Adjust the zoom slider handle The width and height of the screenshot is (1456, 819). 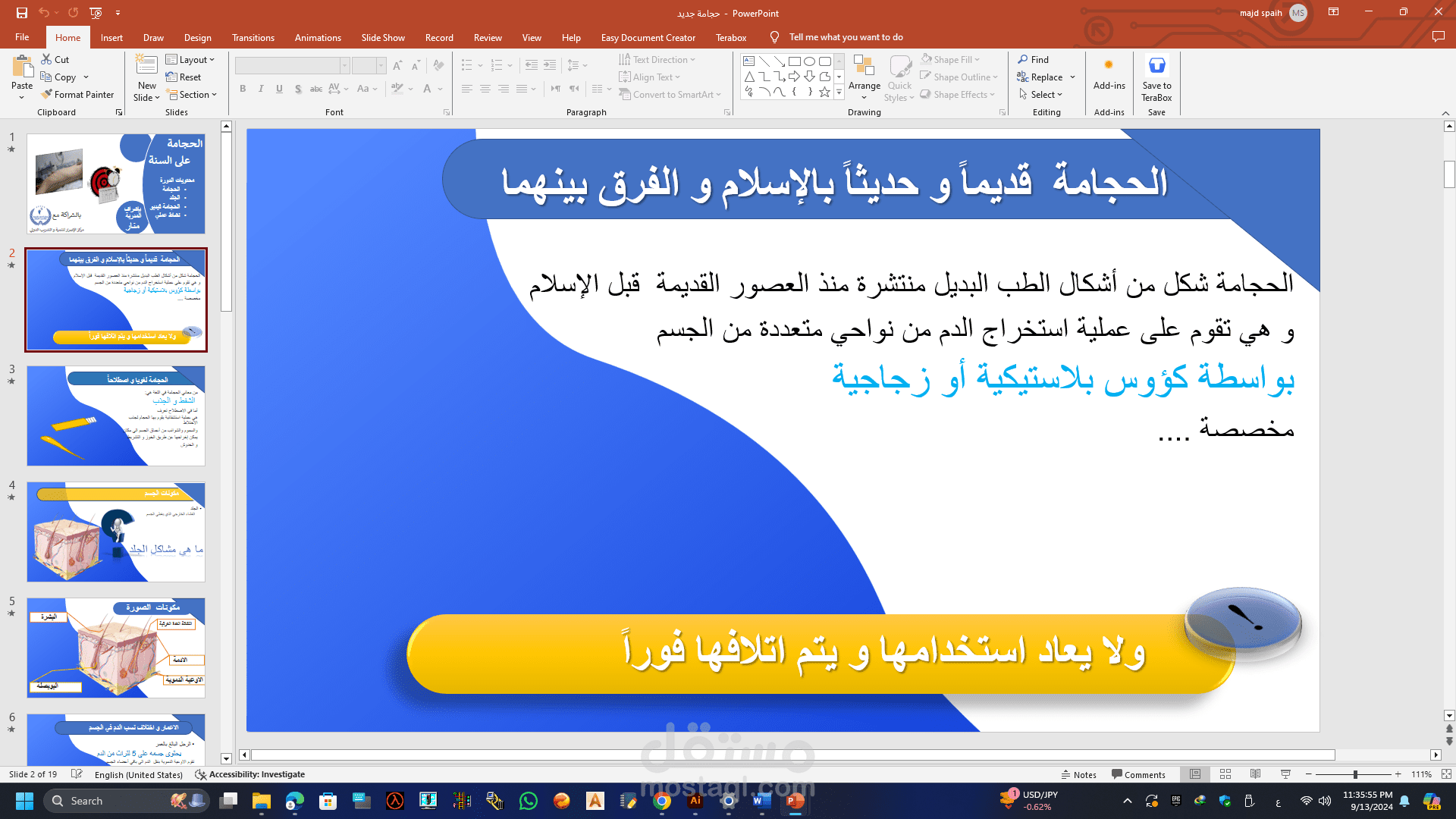coord(1355,774)
